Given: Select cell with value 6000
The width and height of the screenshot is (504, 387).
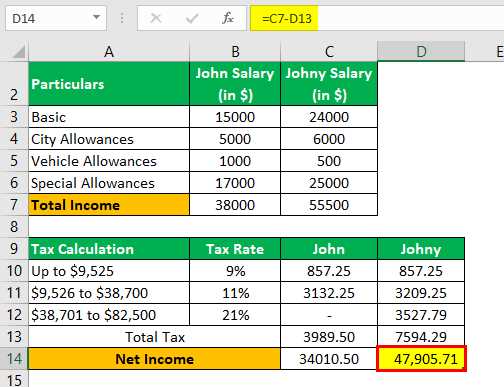Looking at the screenshot, I should (x=329, y=139).
